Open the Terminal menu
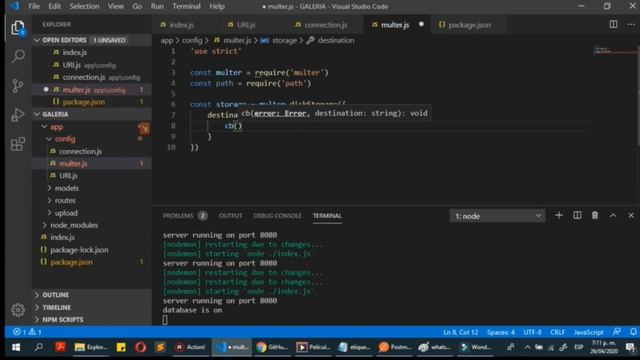Image resolution: width=640 pixels, height=360 pixels. (186, 6)
